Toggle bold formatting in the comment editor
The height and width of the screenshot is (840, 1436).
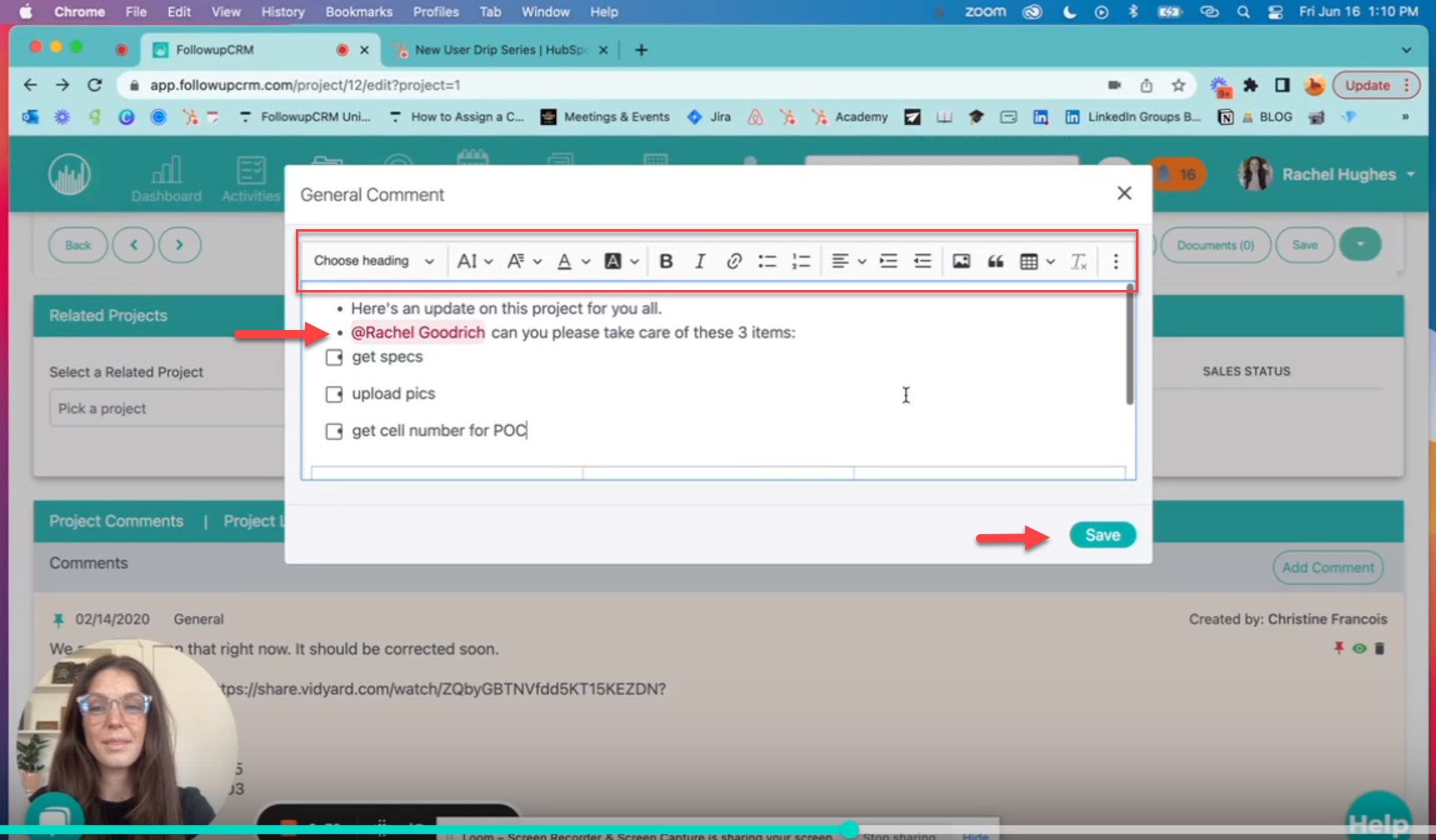[666, 261]
